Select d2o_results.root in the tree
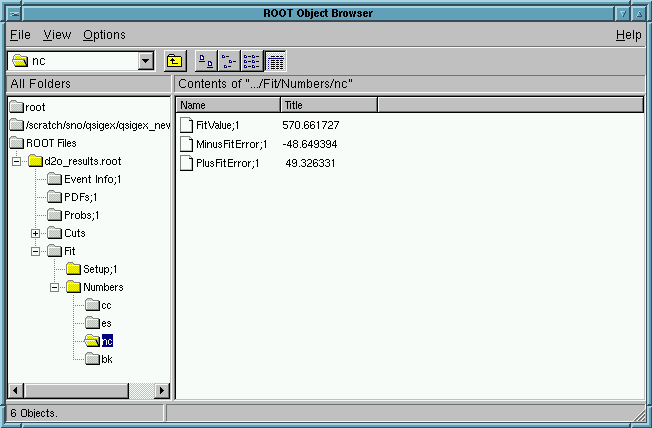 75,161
